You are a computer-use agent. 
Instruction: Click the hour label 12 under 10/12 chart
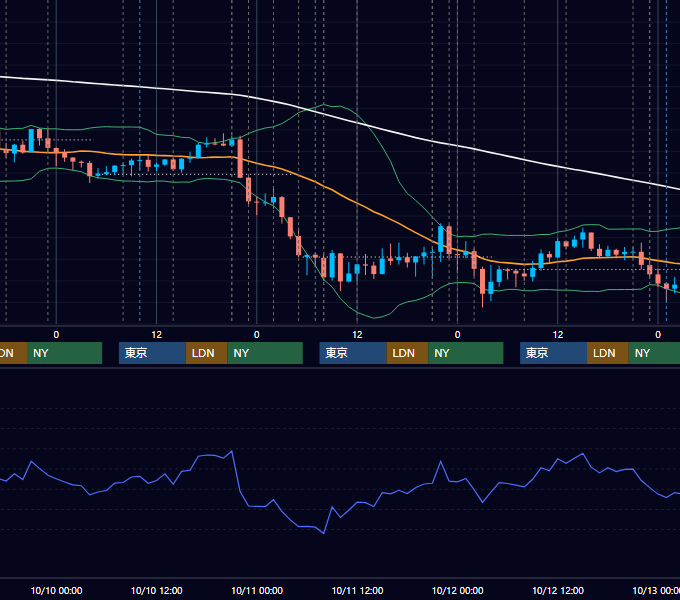[558, 335]
